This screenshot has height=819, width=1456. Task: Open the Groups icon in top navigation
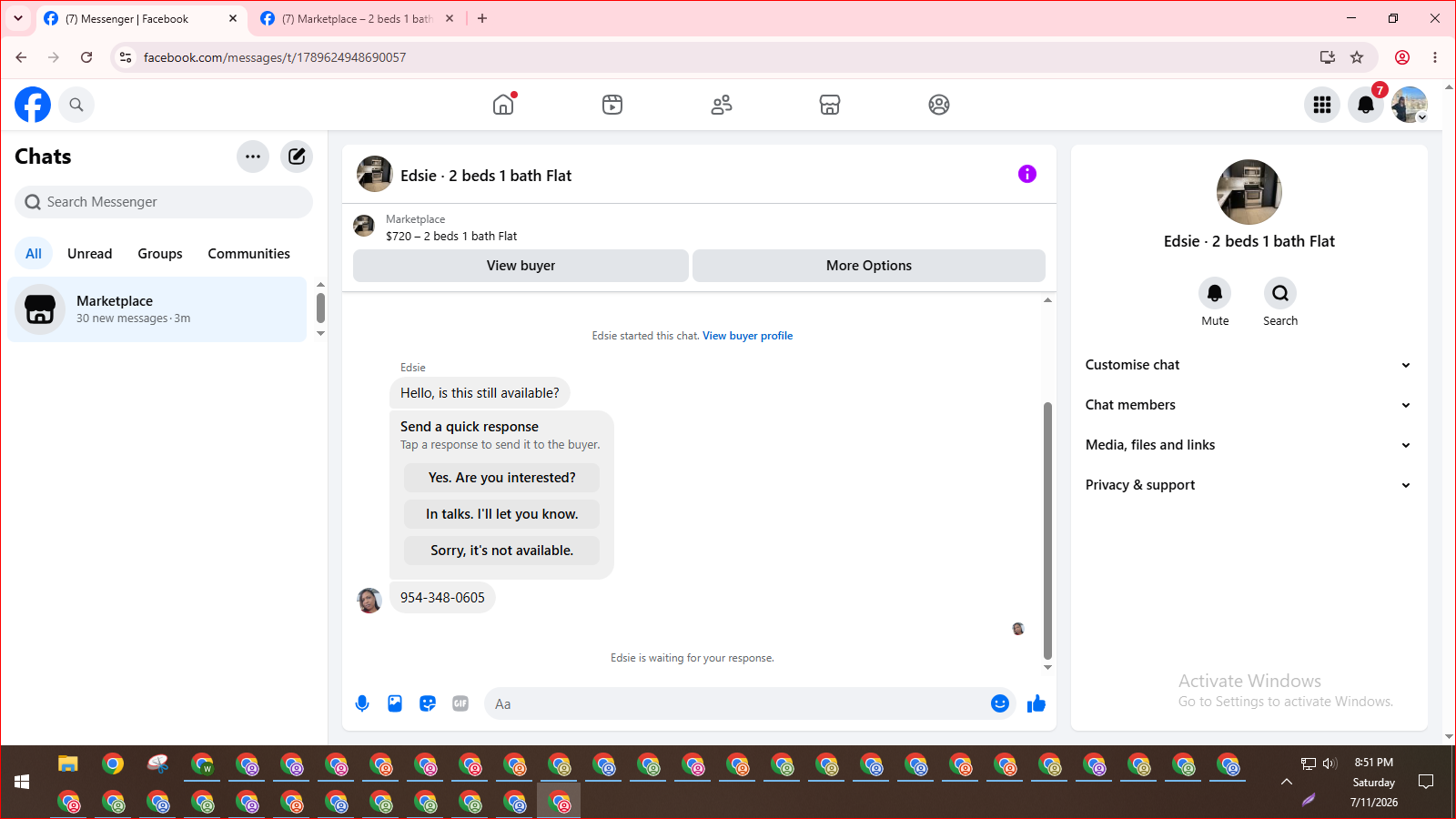click(x=939, y=105)
